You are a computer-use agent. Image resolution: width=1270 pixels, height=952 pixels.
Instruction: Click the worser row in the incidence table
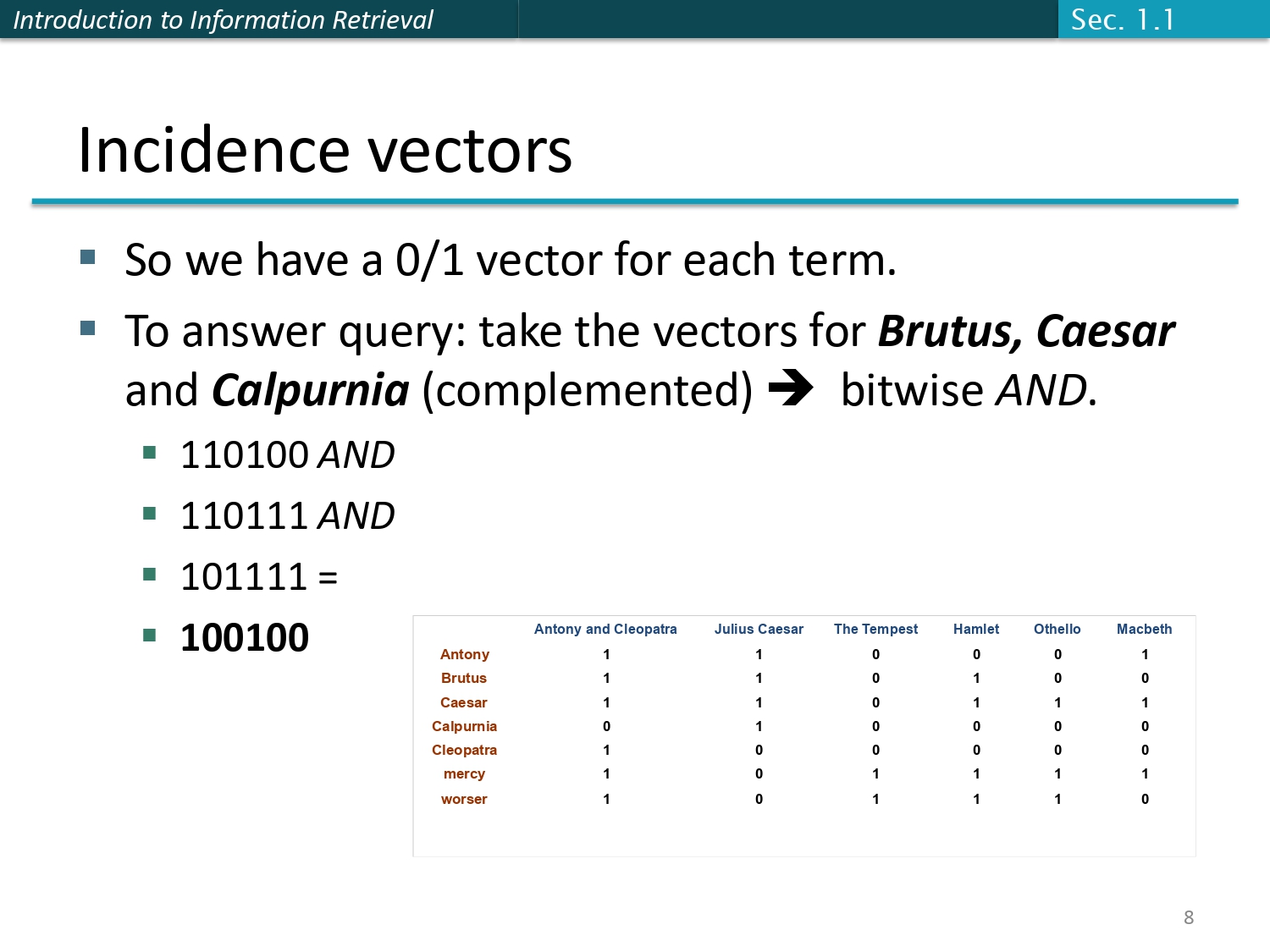[x=464, y=798]
